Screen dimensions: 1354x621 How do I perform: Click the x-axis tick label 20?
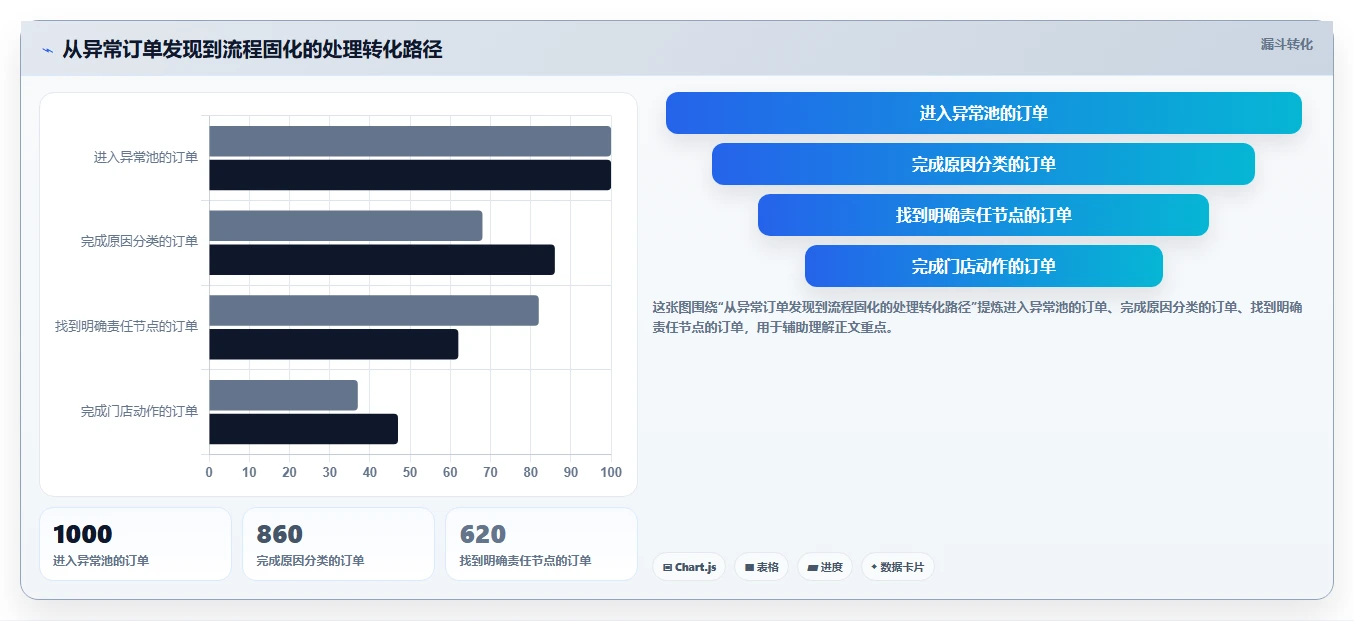[x=289, y=472]
